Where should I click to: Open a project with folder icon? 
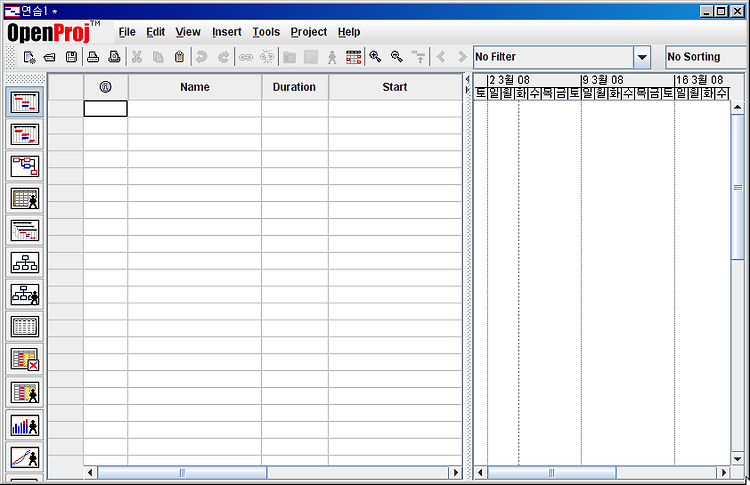(x=50, y=57)
